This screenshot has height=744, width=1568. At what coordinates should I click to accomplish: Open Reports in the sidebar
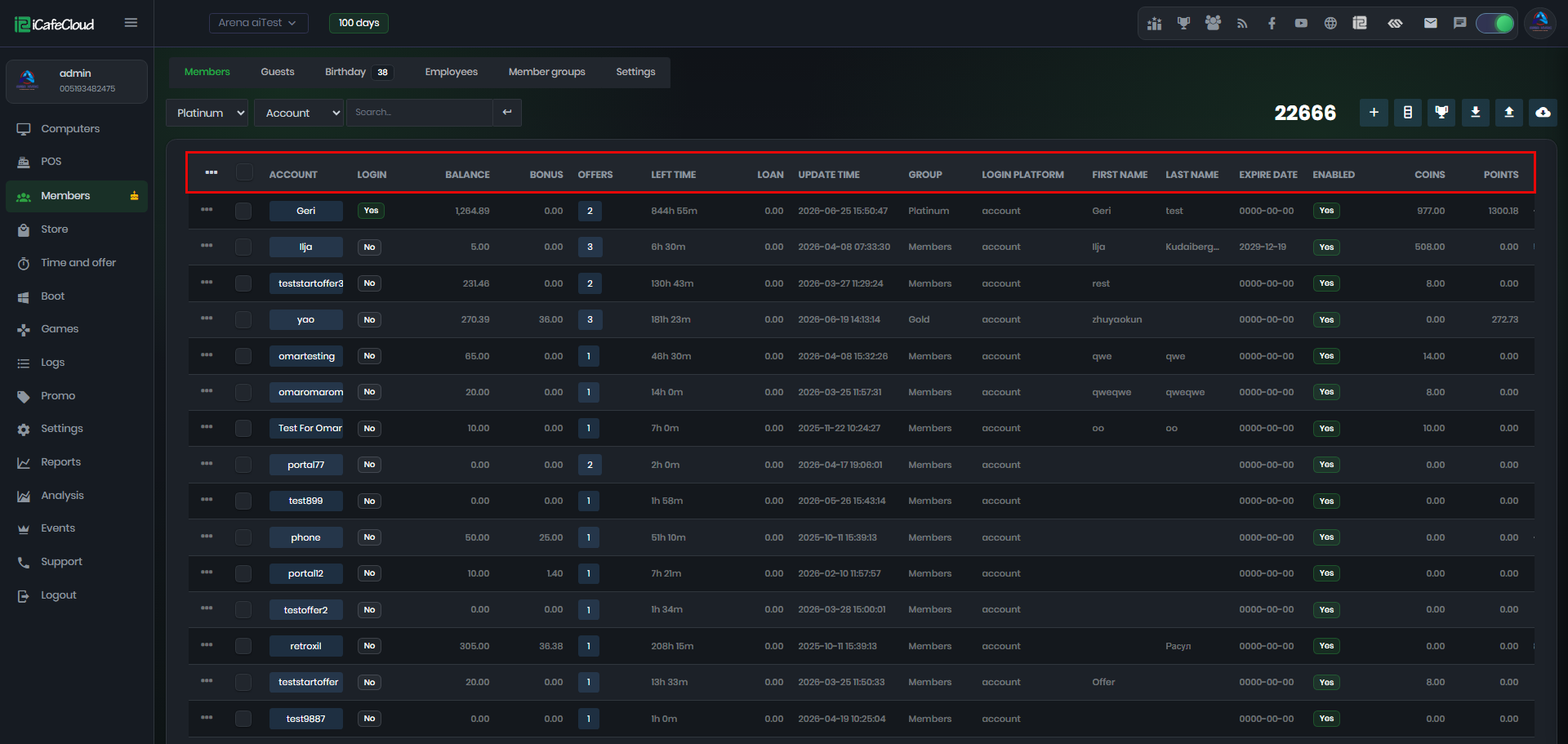77,462
